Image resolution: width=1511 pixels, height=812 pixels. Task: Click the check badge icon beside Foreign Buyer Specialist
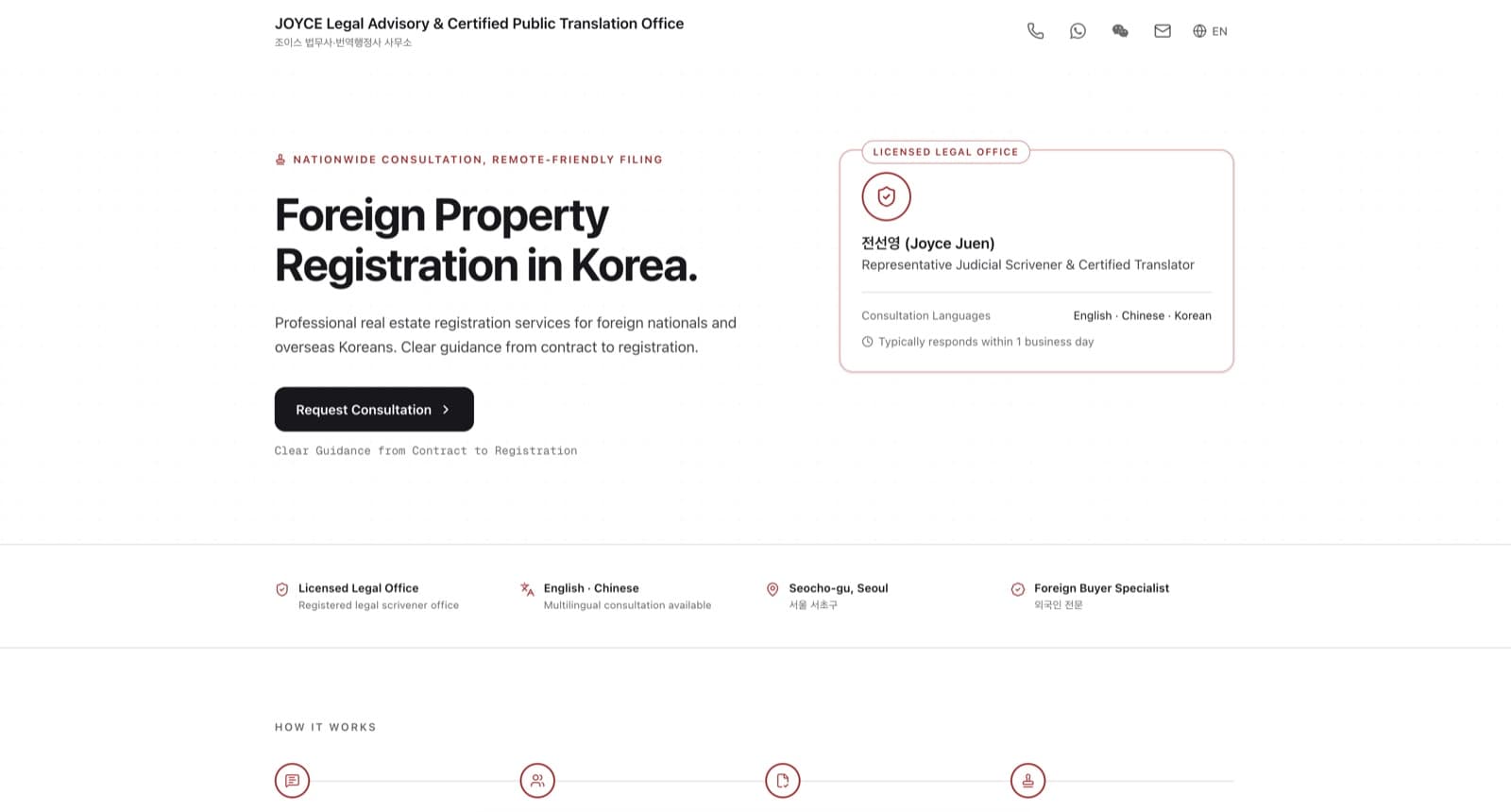coord(1018,589)
